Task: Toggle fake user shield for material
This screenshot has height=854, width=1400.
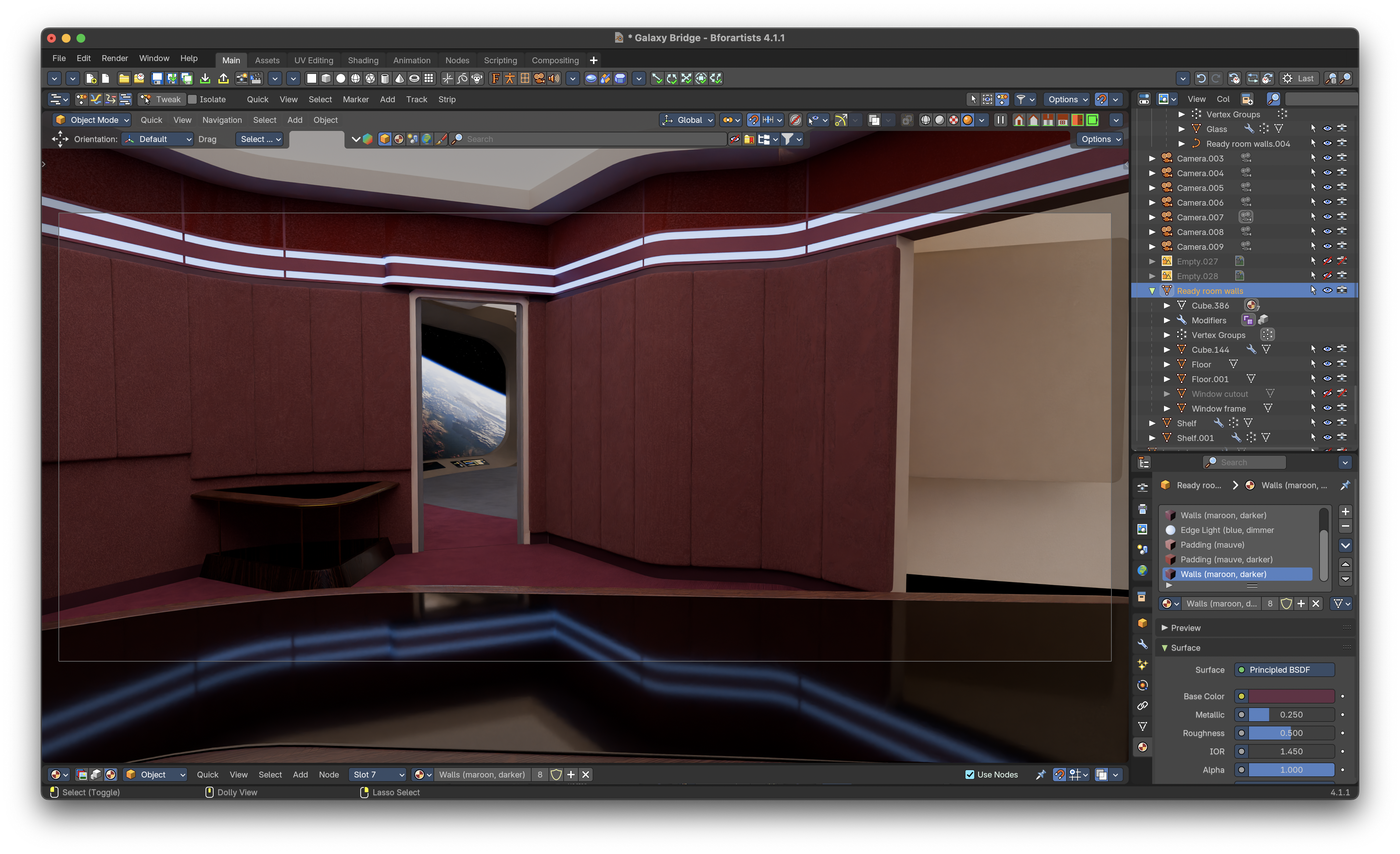Action: click(x=1286, y=604)
